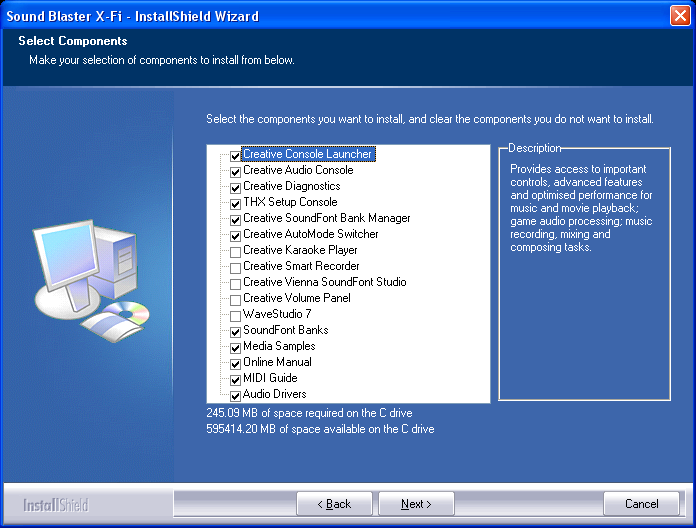
Task: Select the THX Setup Console label
Action: pyautogui.click(x=290, y=202)
